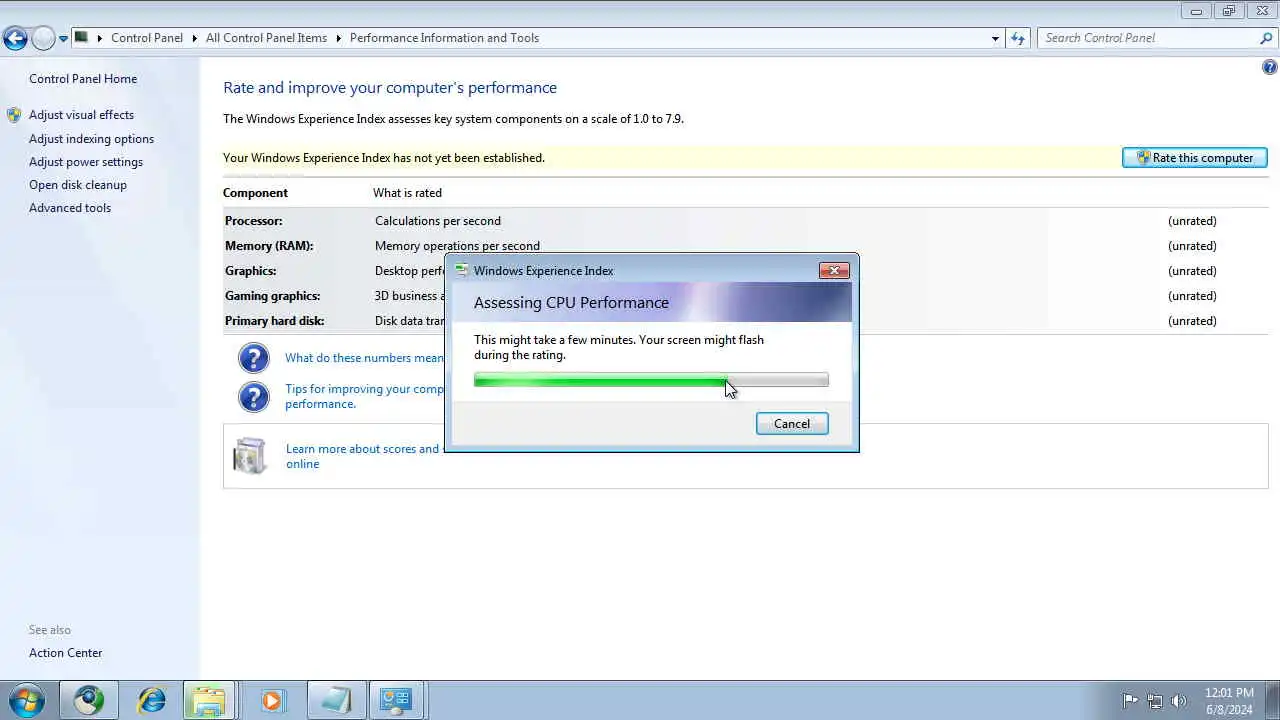Select Performance Information and Tools breadcrumb
This screenshot has height=720, width=1280.
tap(444, 38)
